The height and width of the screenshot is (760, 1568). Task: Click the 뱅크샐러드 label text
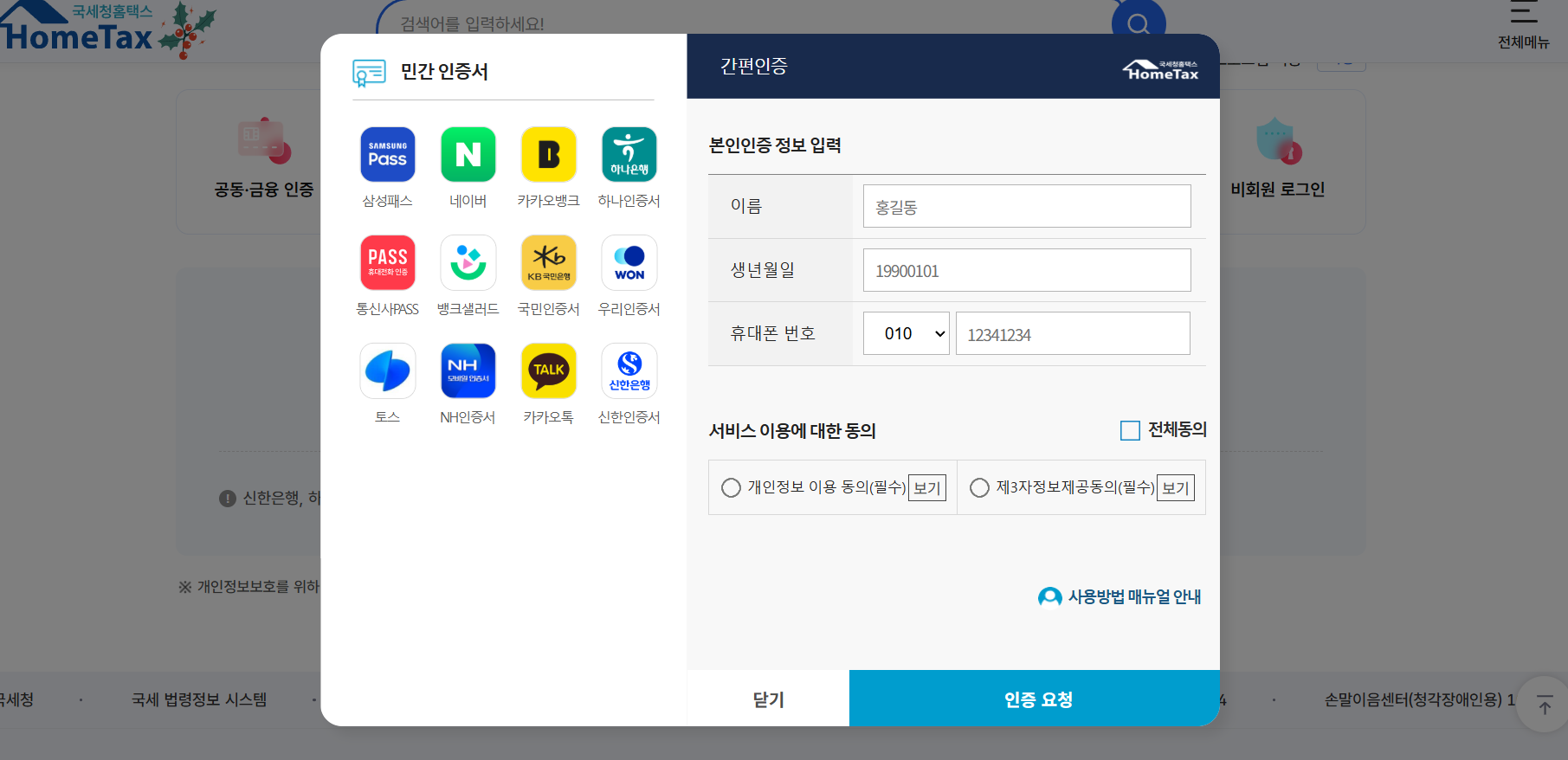[468, 309]
